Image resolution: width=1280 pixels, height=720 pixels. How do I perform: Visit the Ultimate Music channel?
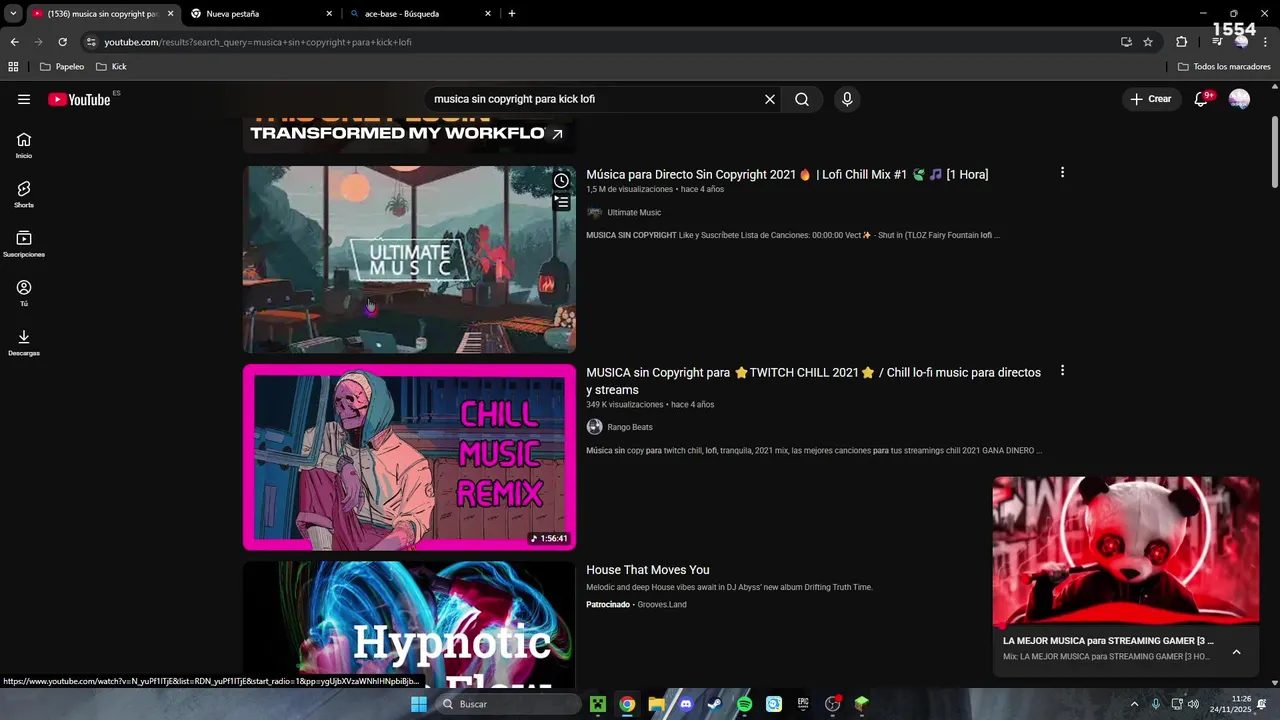point(634,213)
